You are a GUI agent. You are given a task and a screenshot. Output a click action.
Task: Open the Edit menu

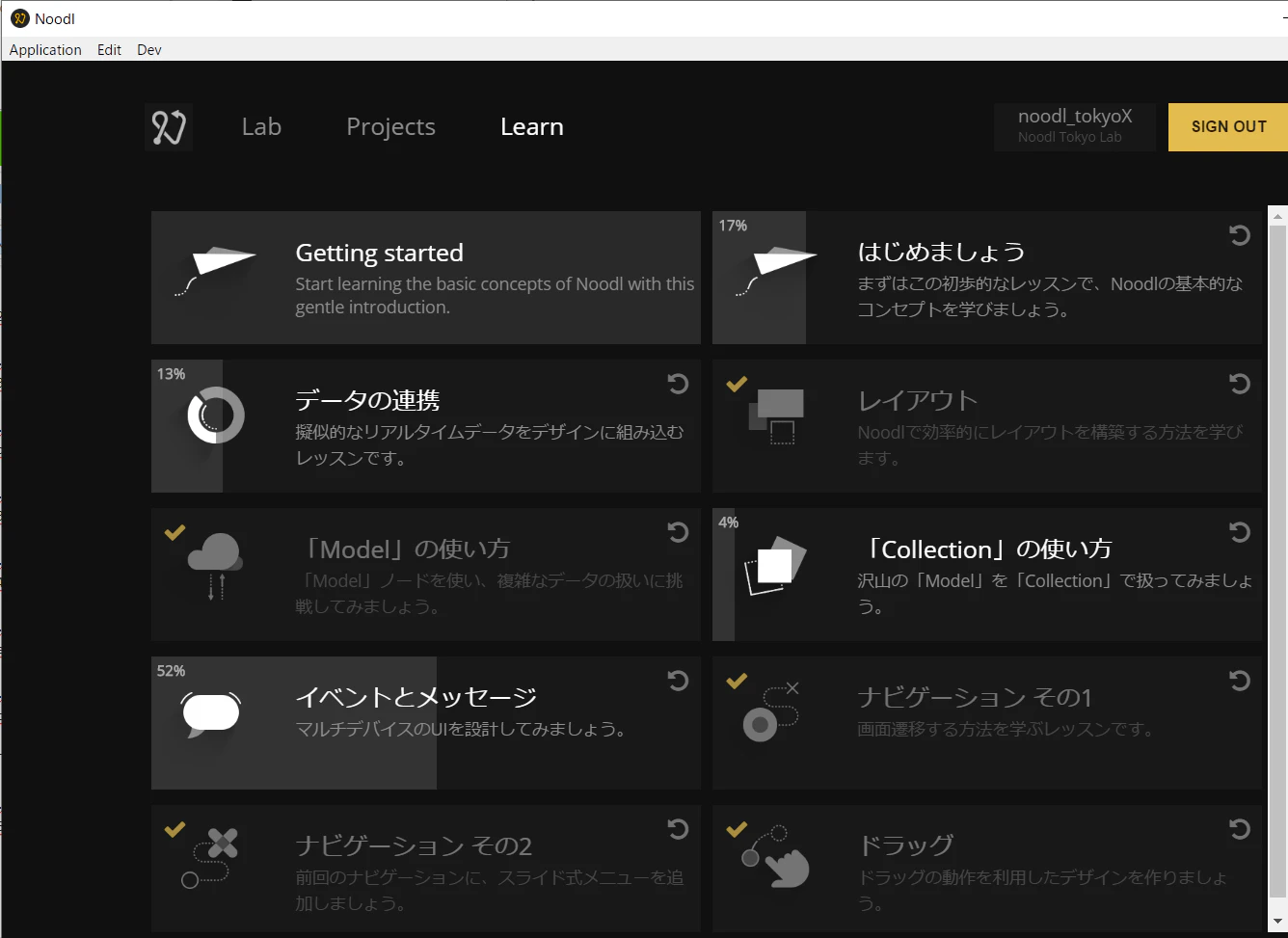coord(109,50)
